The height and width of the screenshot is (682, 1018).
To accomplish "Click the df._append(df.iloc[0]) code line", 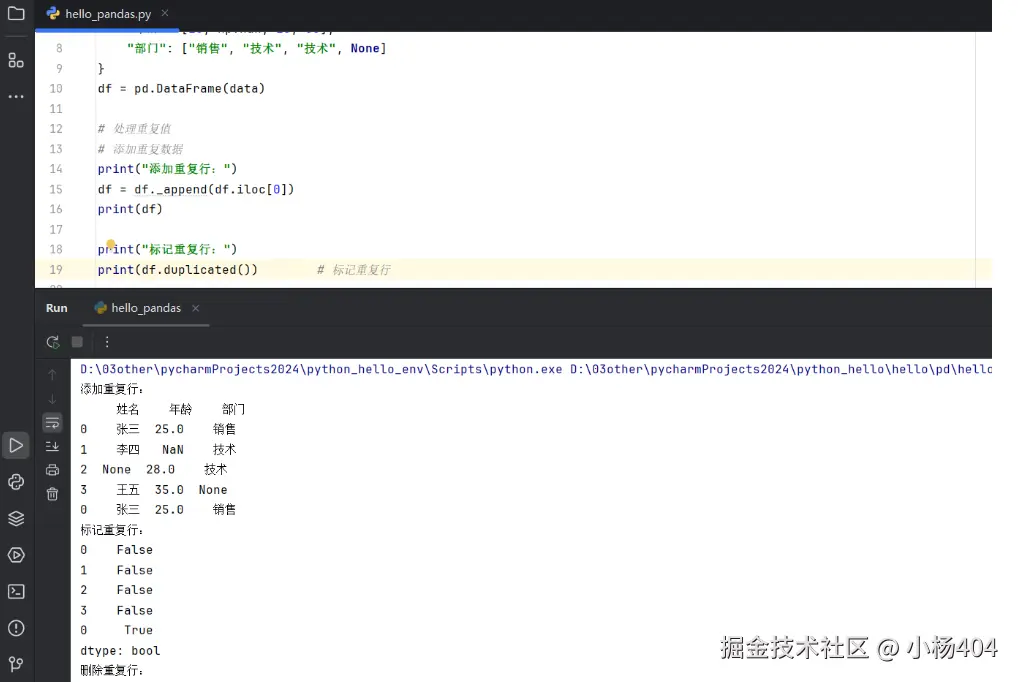I will tap(195, 189).
